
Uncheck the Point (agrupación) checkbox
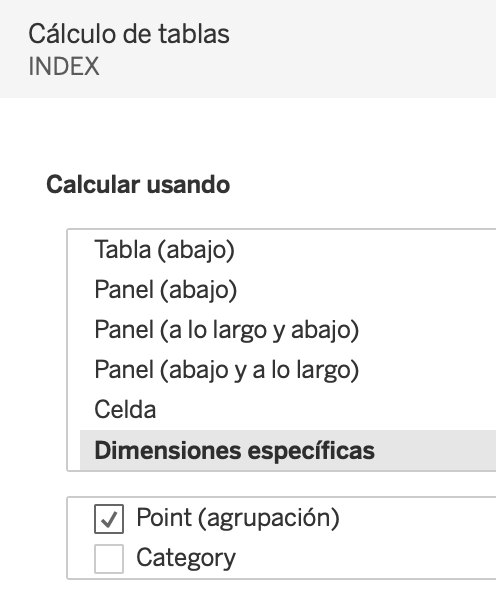109,519
